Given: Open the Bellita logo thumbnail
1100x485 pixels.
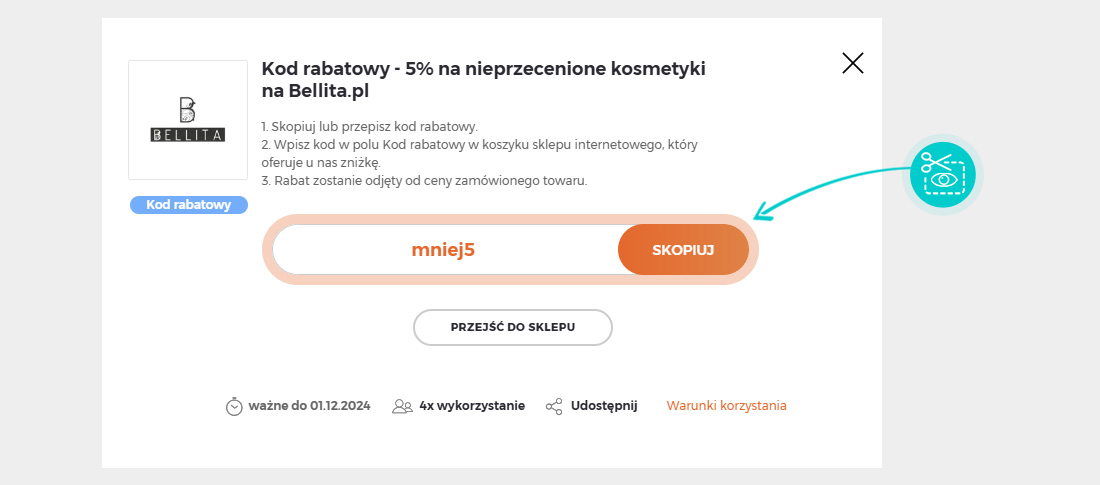Looking at the screenshot, I should (188, 120).
